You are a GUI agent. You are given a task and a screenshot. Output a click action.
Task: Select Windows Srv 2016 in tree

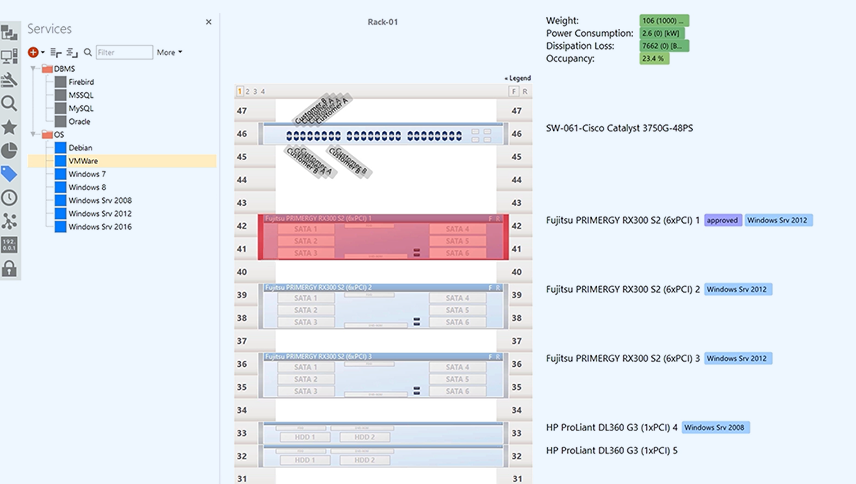pos(100,226)
